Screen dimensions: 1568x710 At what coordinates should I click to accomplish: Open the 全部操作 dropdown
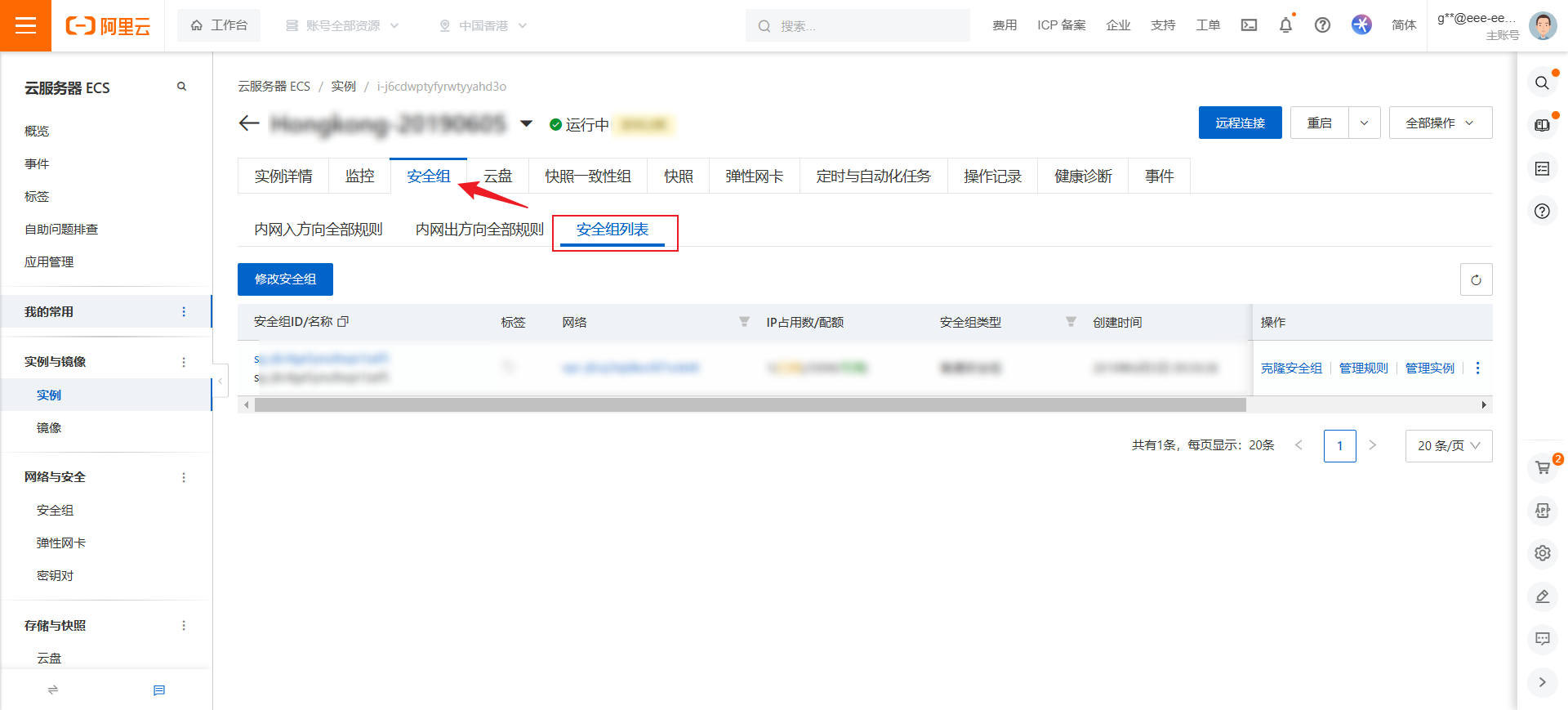[x=1440, y=123]
